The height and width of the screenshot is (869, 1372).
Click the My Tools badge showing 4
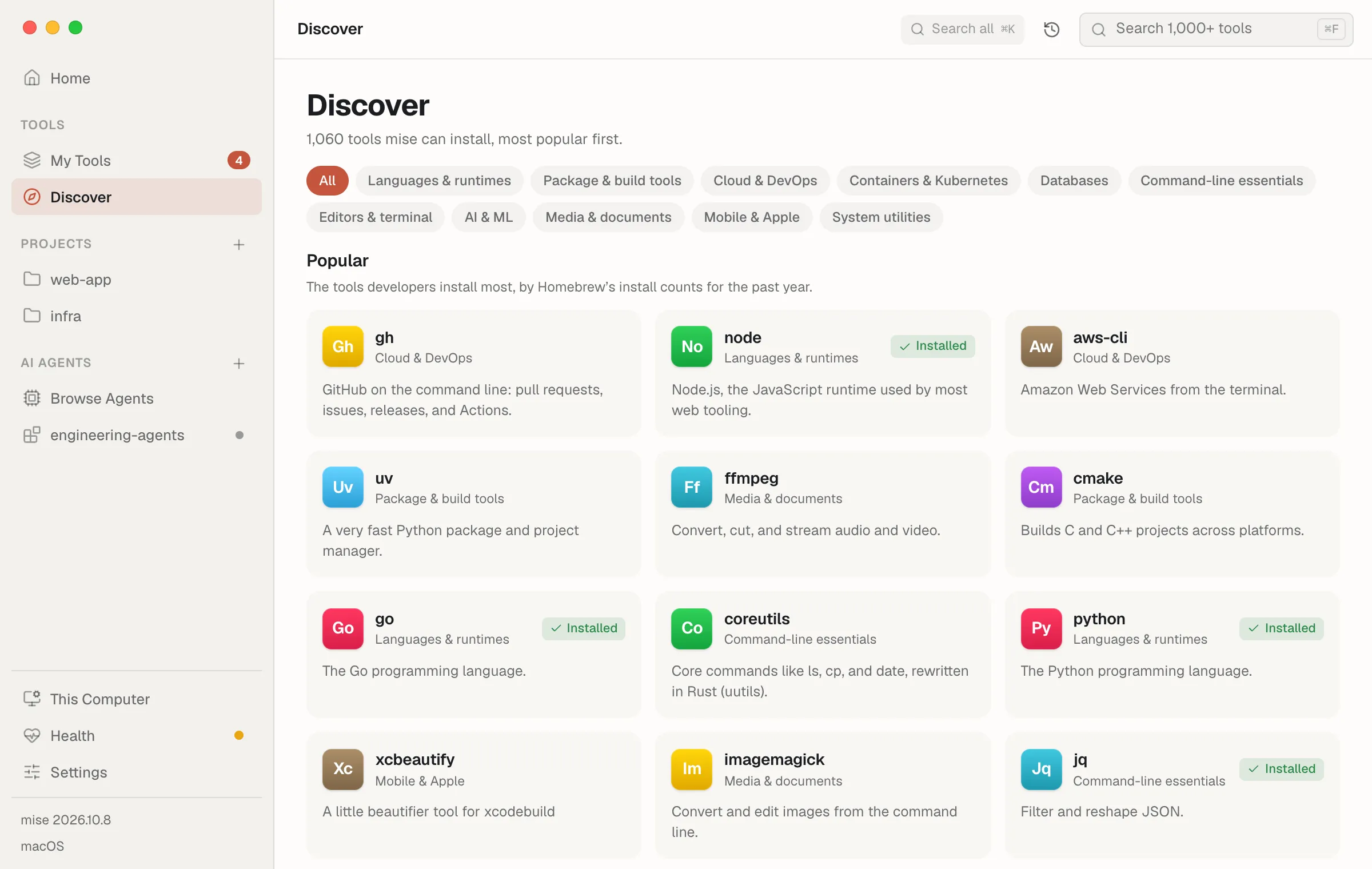click(x=239, y=161)
